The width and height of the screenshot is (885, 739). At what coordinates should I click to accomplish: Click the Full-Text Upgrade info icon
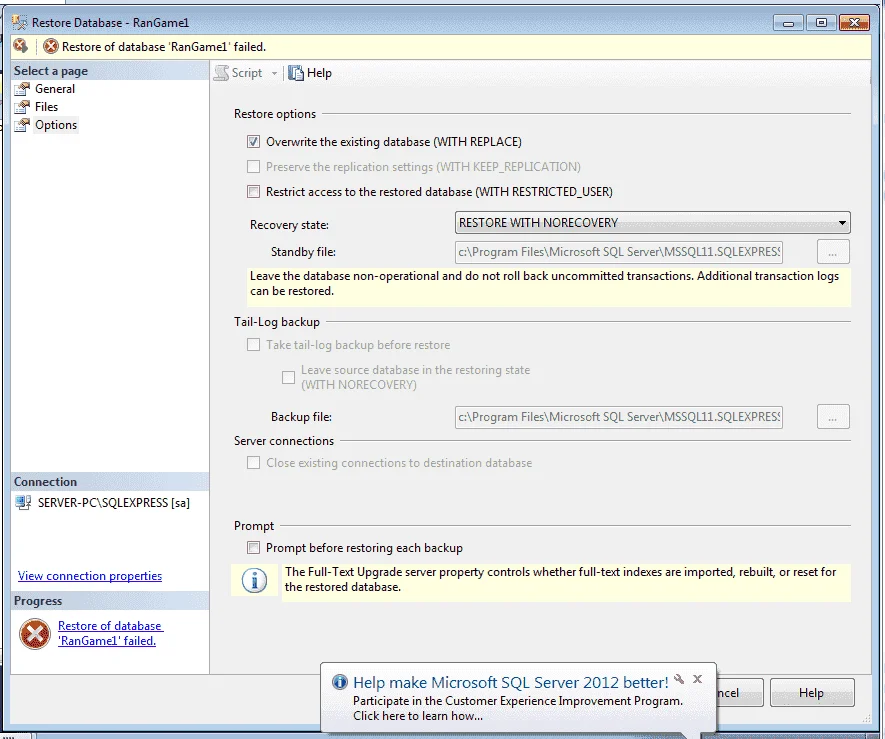pos(255,580)
